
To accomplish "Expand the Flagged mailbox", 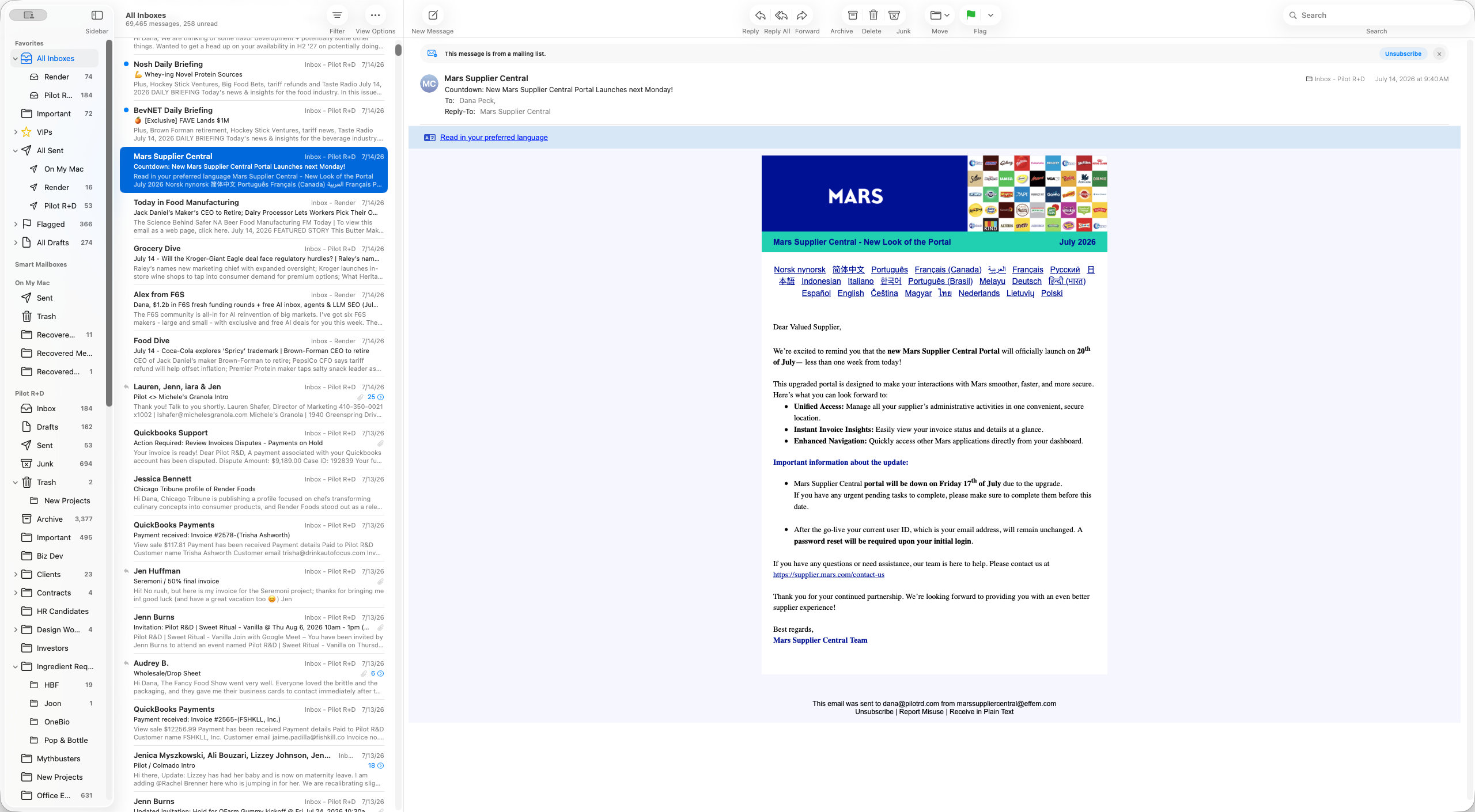I will [16, 225].
